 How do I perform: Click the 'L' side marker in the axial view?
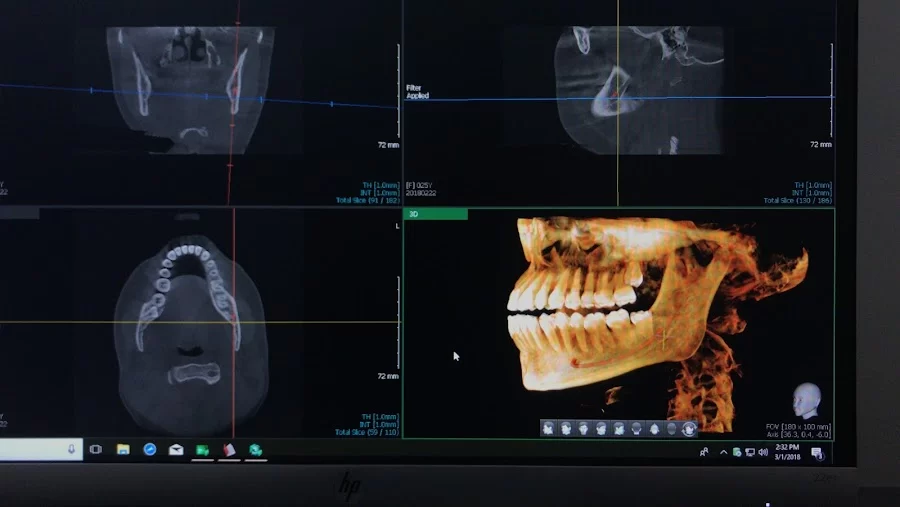pos(397,226)
